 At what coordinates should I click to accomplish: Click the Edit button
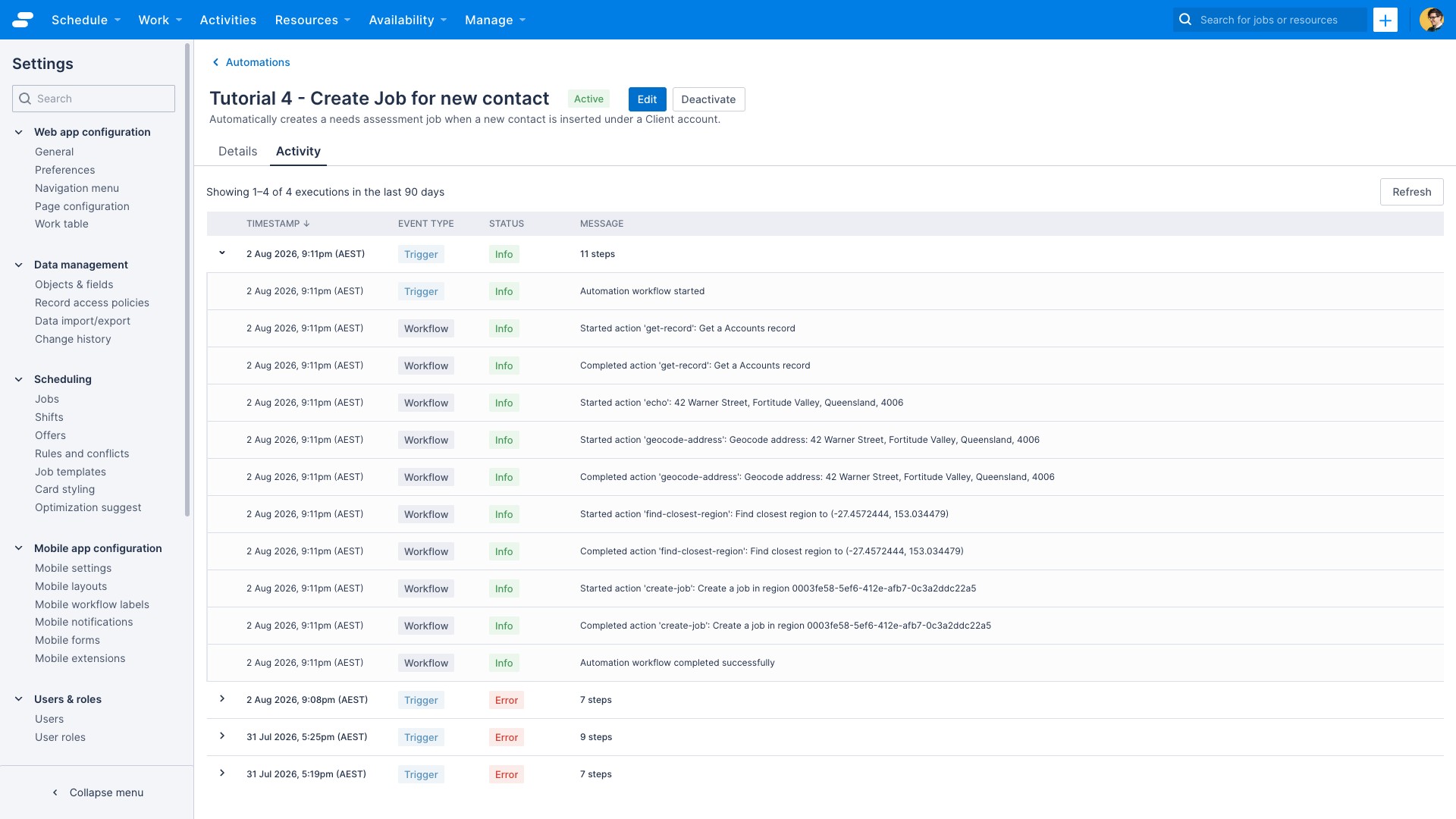[x=647, y=99]
